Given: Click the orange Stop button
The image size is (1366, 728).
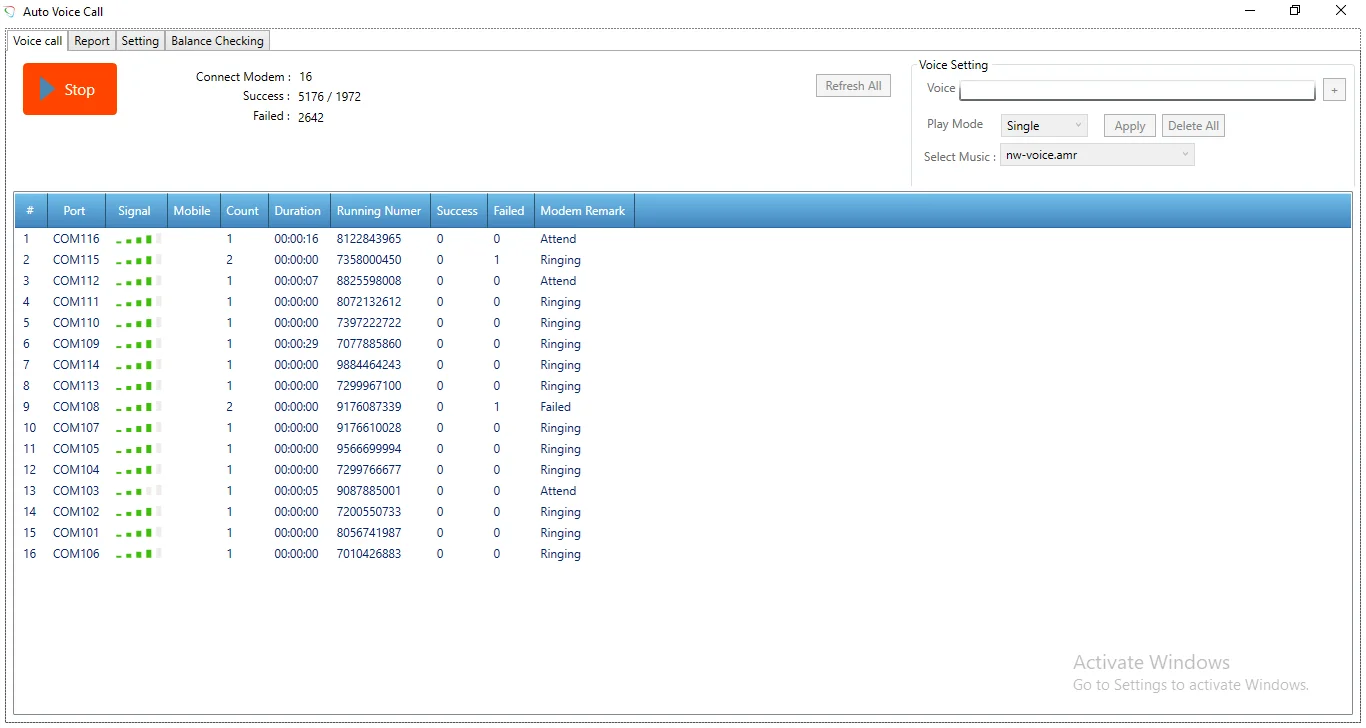Looking at the screenshot, I should (70, 89).
